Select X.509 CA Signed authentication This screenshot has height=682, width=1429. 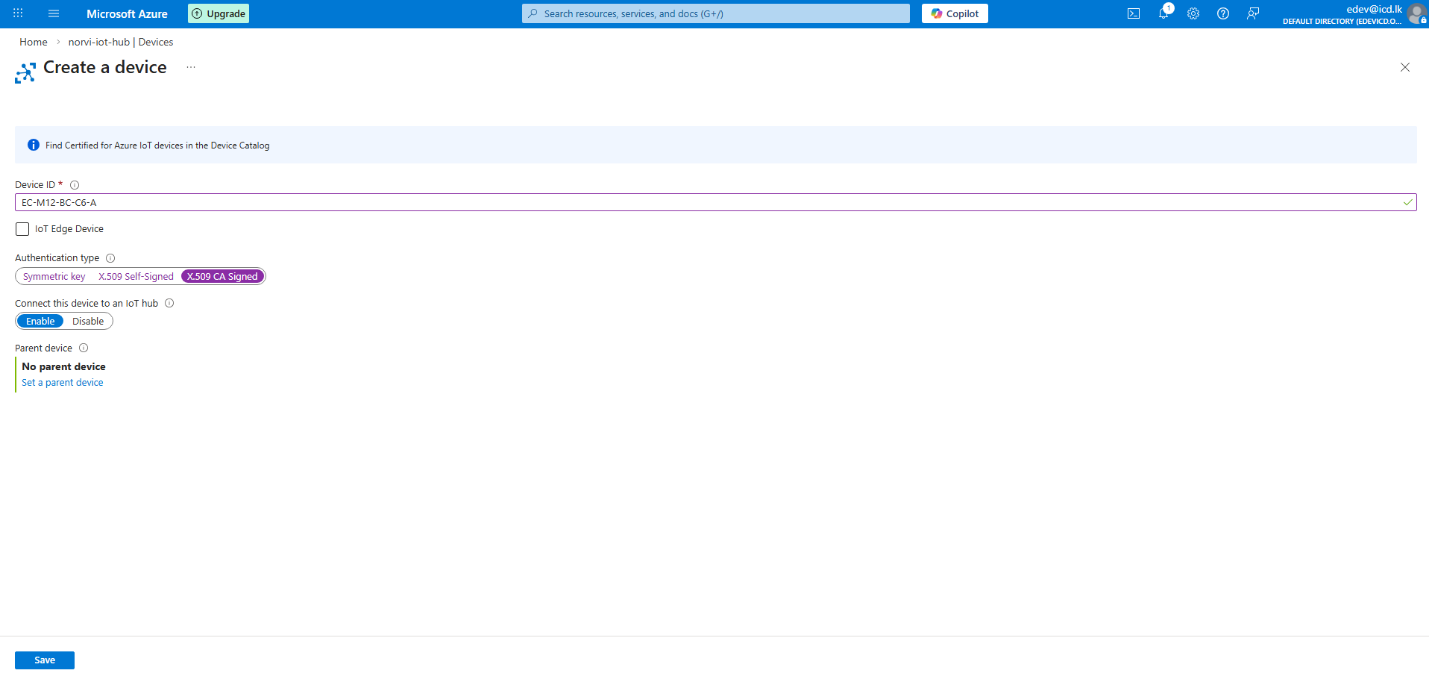[223, 276]
